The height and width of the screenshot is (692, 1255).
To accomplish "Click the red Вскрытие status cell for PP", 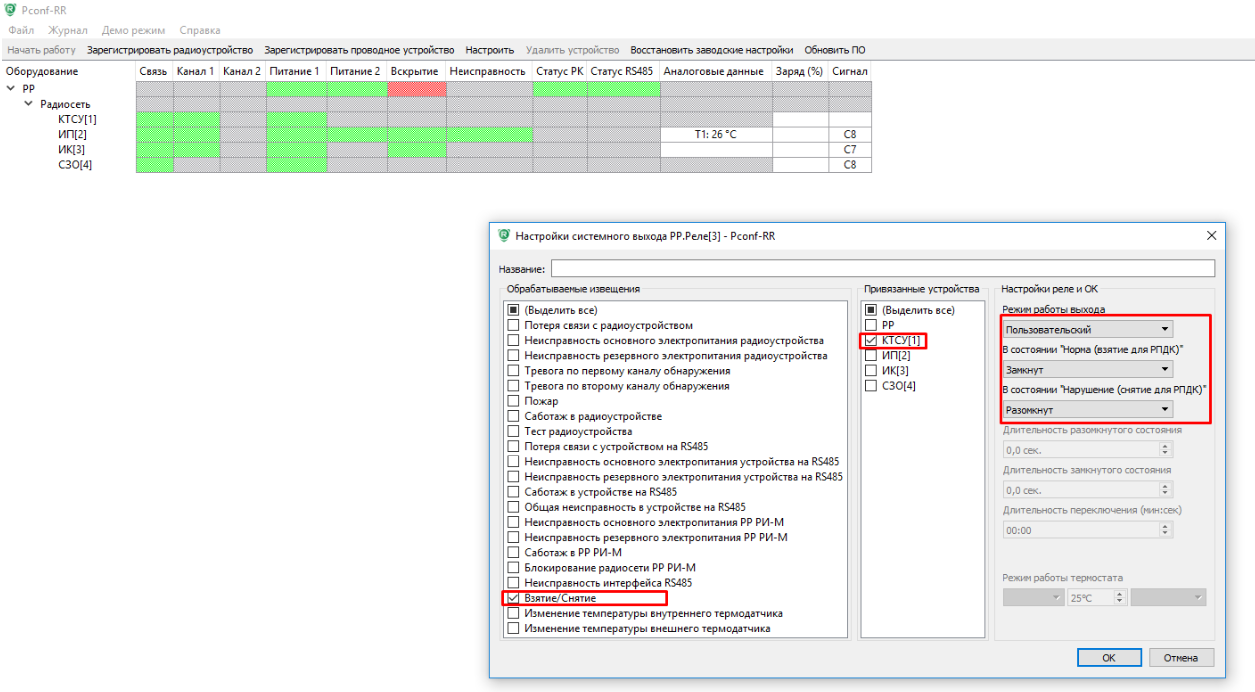I will 416,89.
